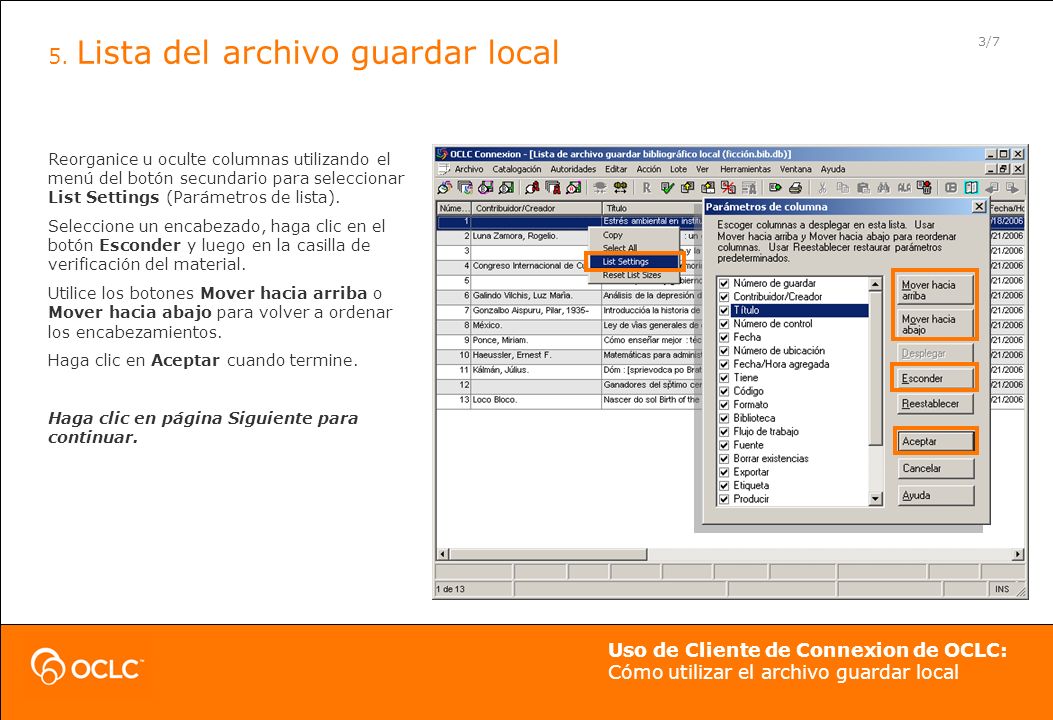The height and width of the screenshot is (720, 1053).
Task: Click the green checkmark Validate icon
Action: pyautogui.click(x=667, y=187)
